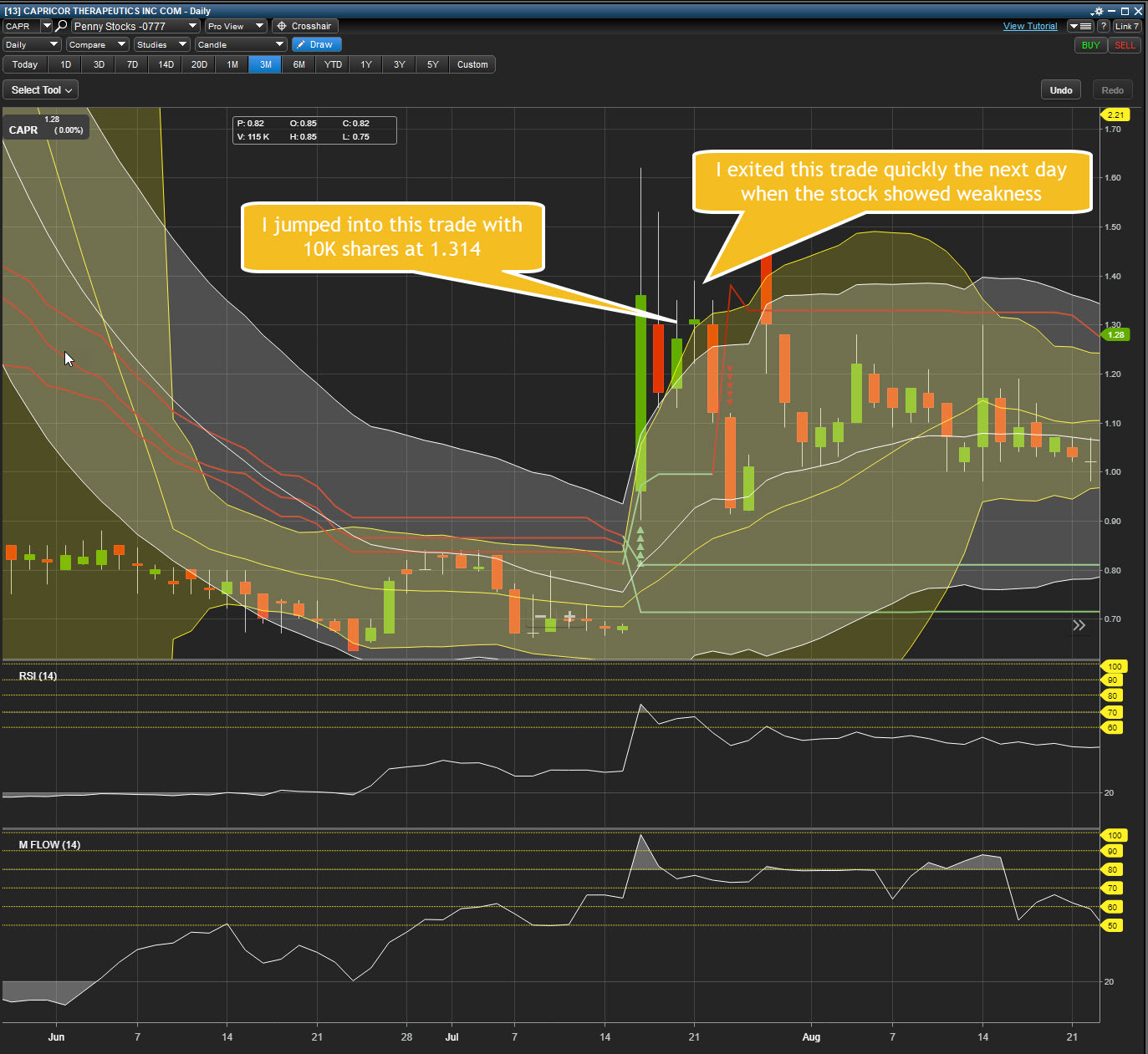1148x1054 pixels.
Task: Activate the Draw pencil tool
Action: point(316,44)
